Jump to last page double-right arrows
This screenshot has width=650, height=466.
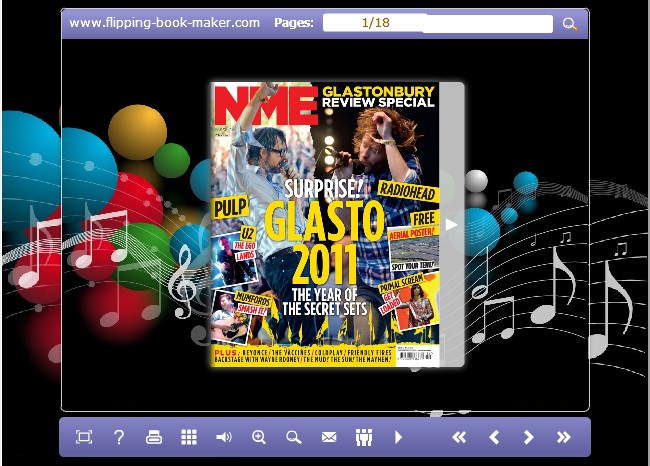pyautogui.click(x=564, y=437)
